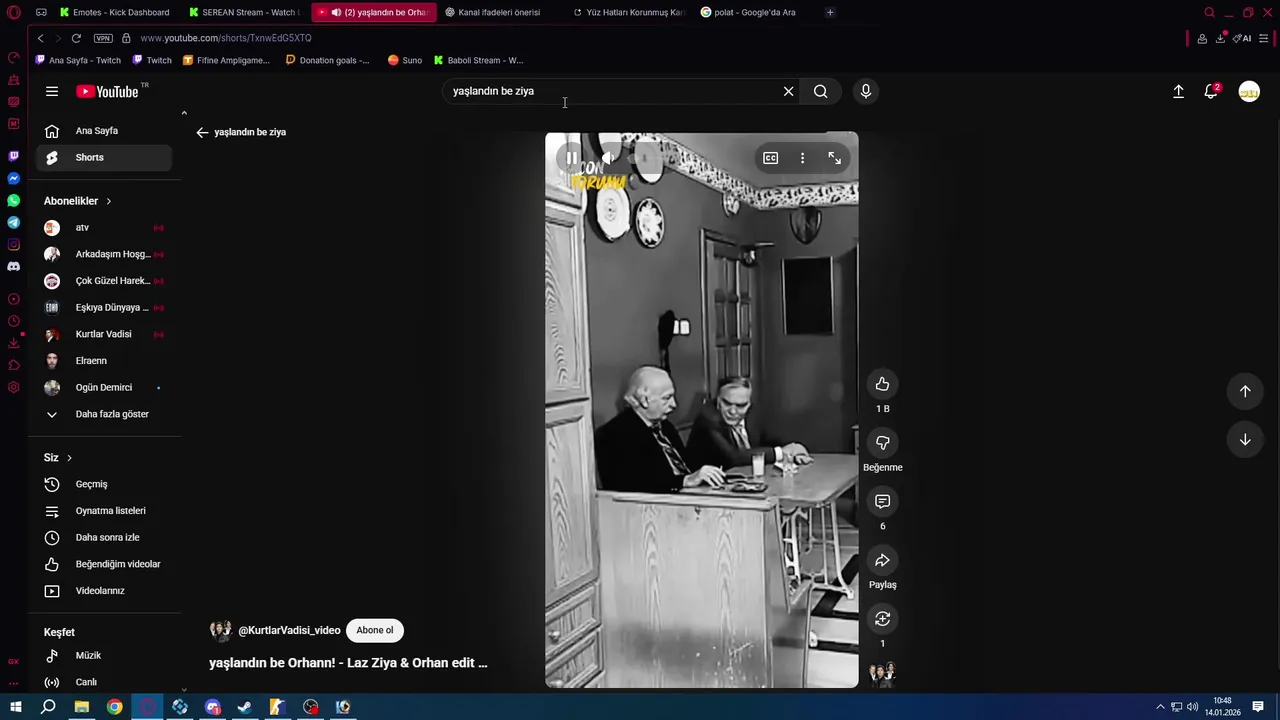Mute the Shorts video volume

pos(607,158)
